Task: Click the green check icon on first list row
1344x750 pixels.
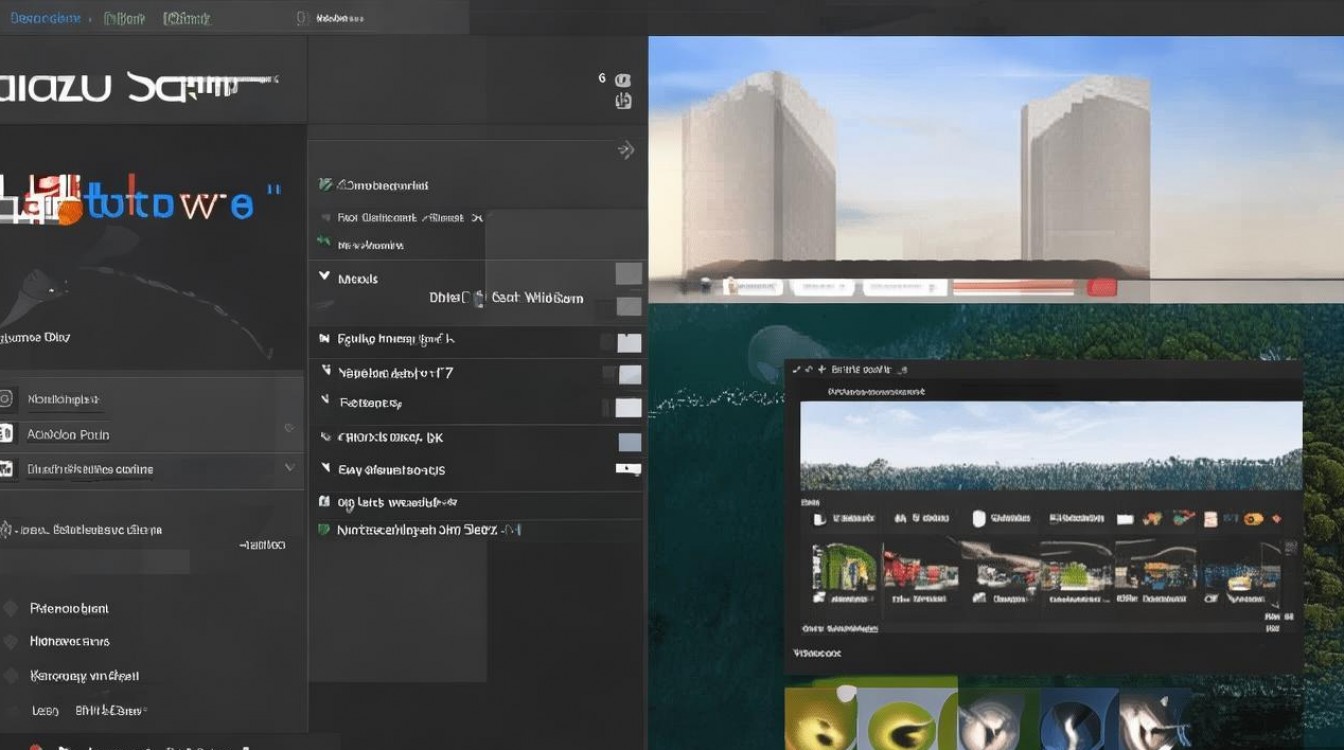Action: pyautogui.click(x=324, y=185)
